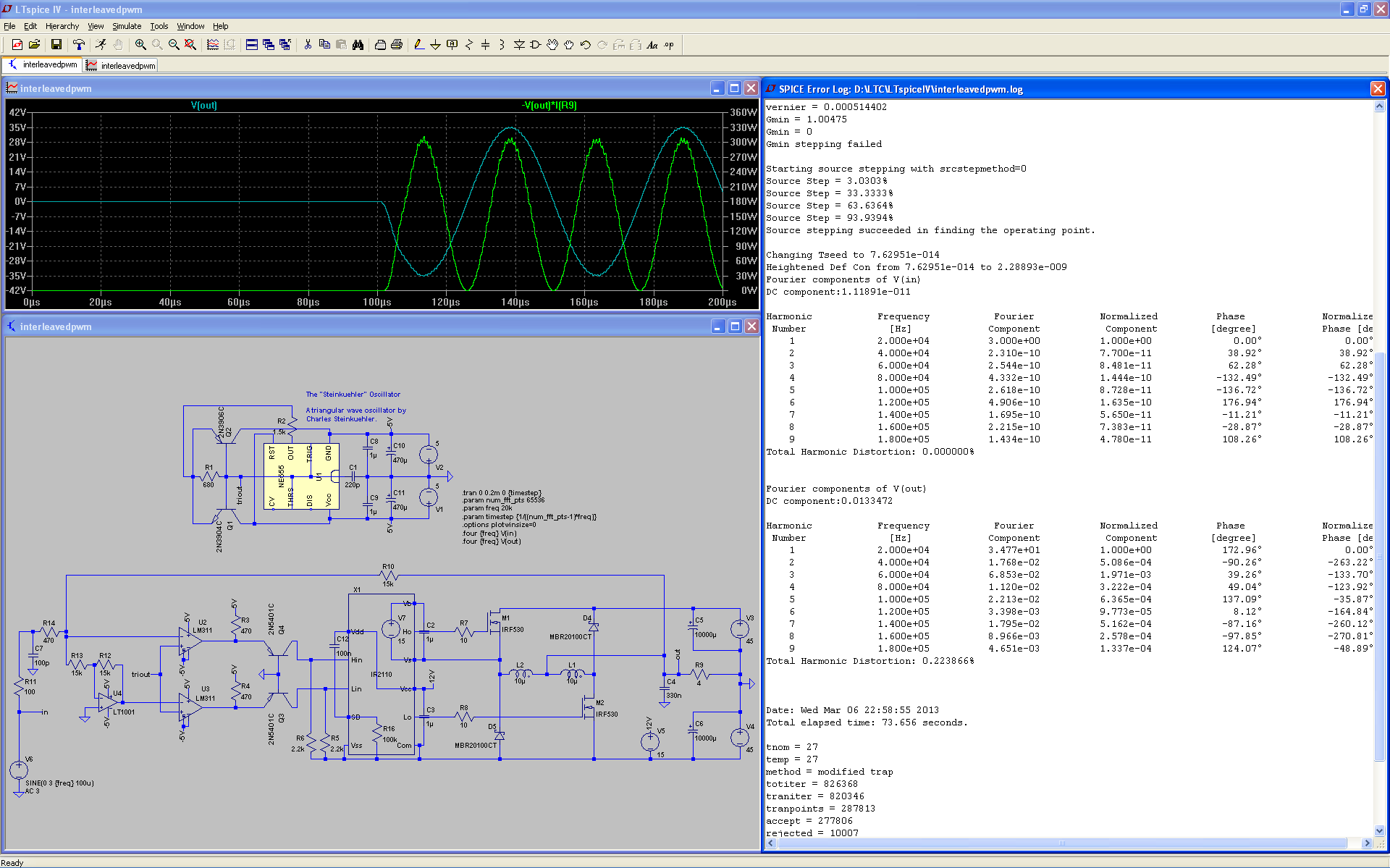Image resolution: width=1390 pixels, height=868 pixels.
Task: Open the Tools menu
Action: pyautogui.click(x=159, y=26)
